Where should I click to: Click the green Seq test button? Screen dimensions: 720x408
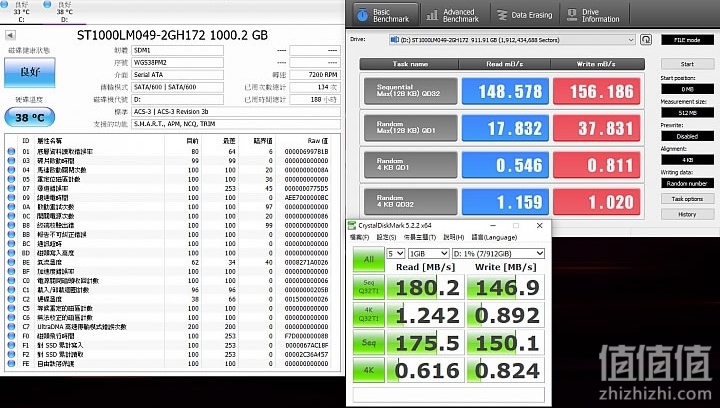pos(369,342)
